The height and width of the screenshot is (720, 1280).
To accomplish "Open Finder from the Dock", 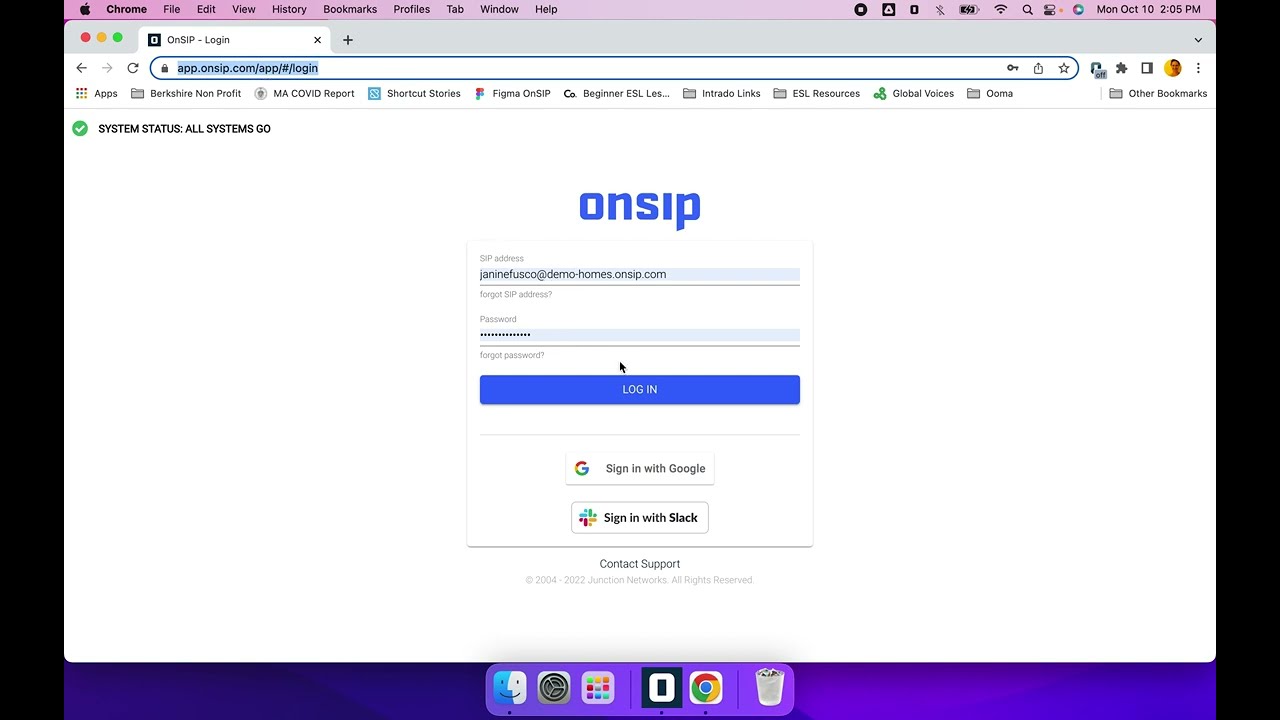I will click(510, 688).
